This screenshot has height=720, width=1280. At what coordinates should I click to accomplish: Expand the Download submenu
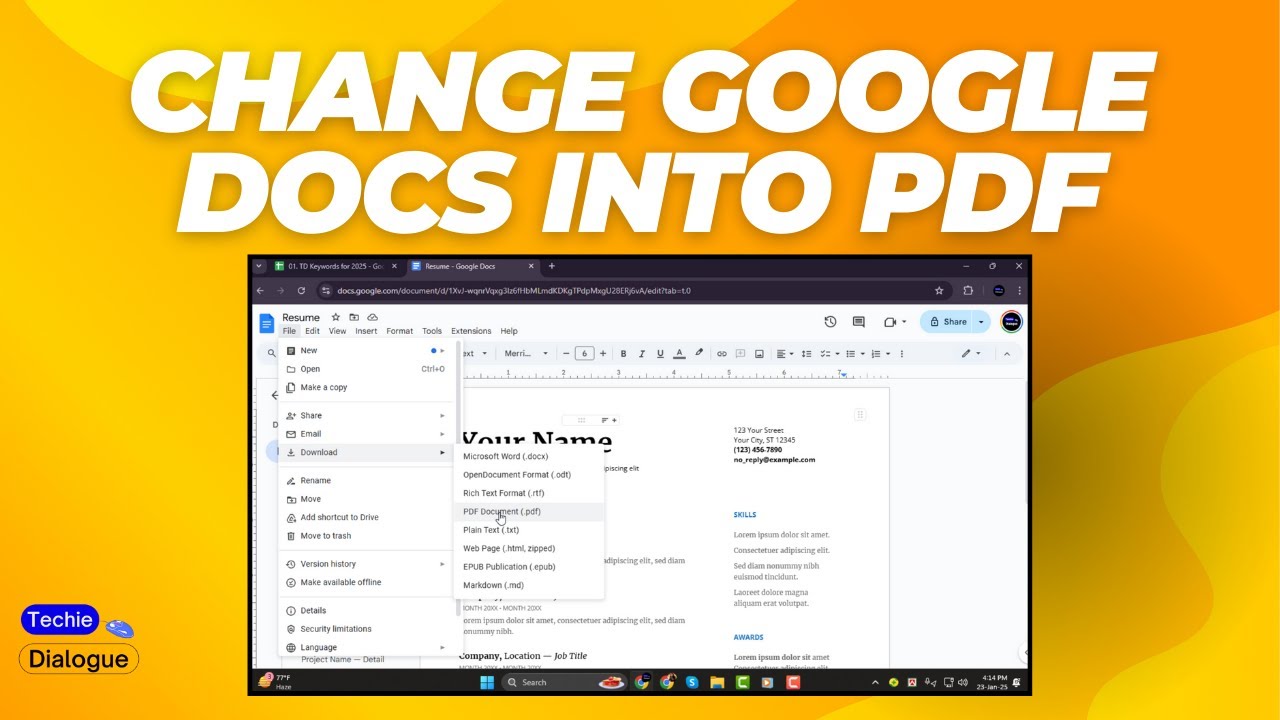click(366, 453)
